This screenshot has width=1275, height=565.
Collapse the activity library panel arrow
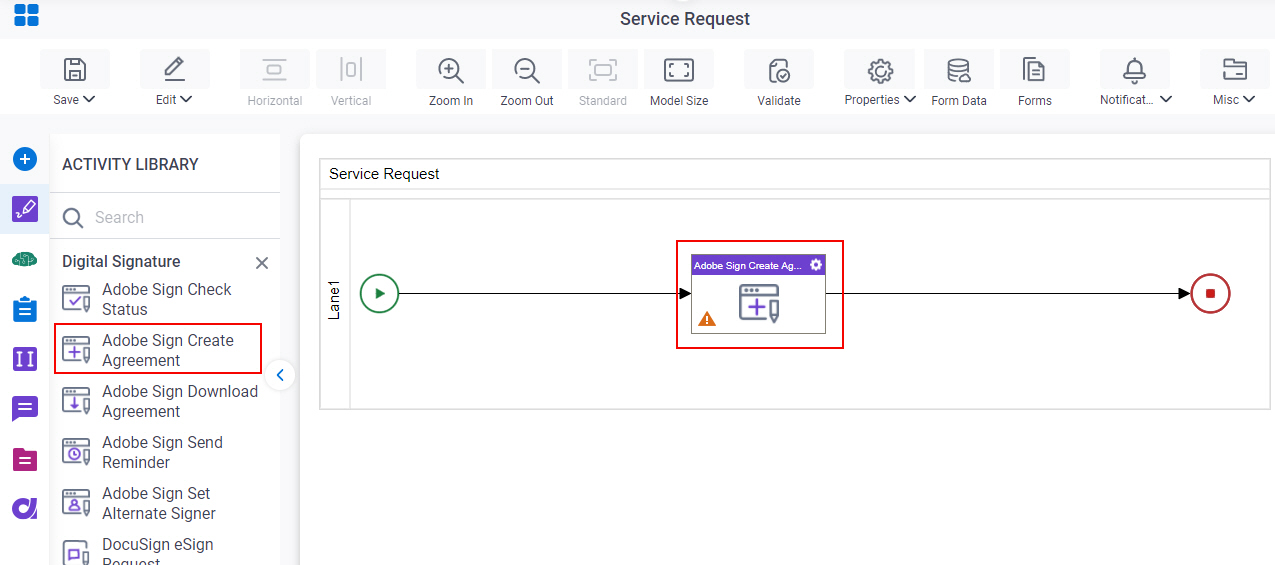pos(280,375)
